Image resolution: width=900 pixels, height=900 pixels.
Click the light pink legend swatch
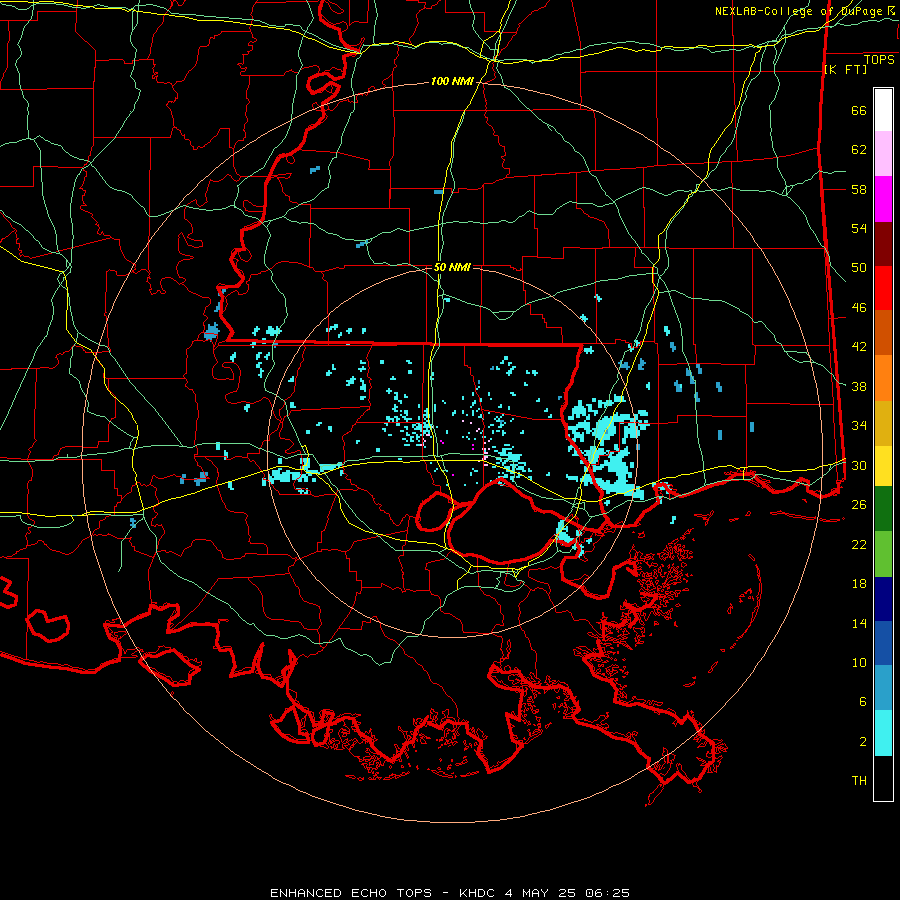point(883,154)
